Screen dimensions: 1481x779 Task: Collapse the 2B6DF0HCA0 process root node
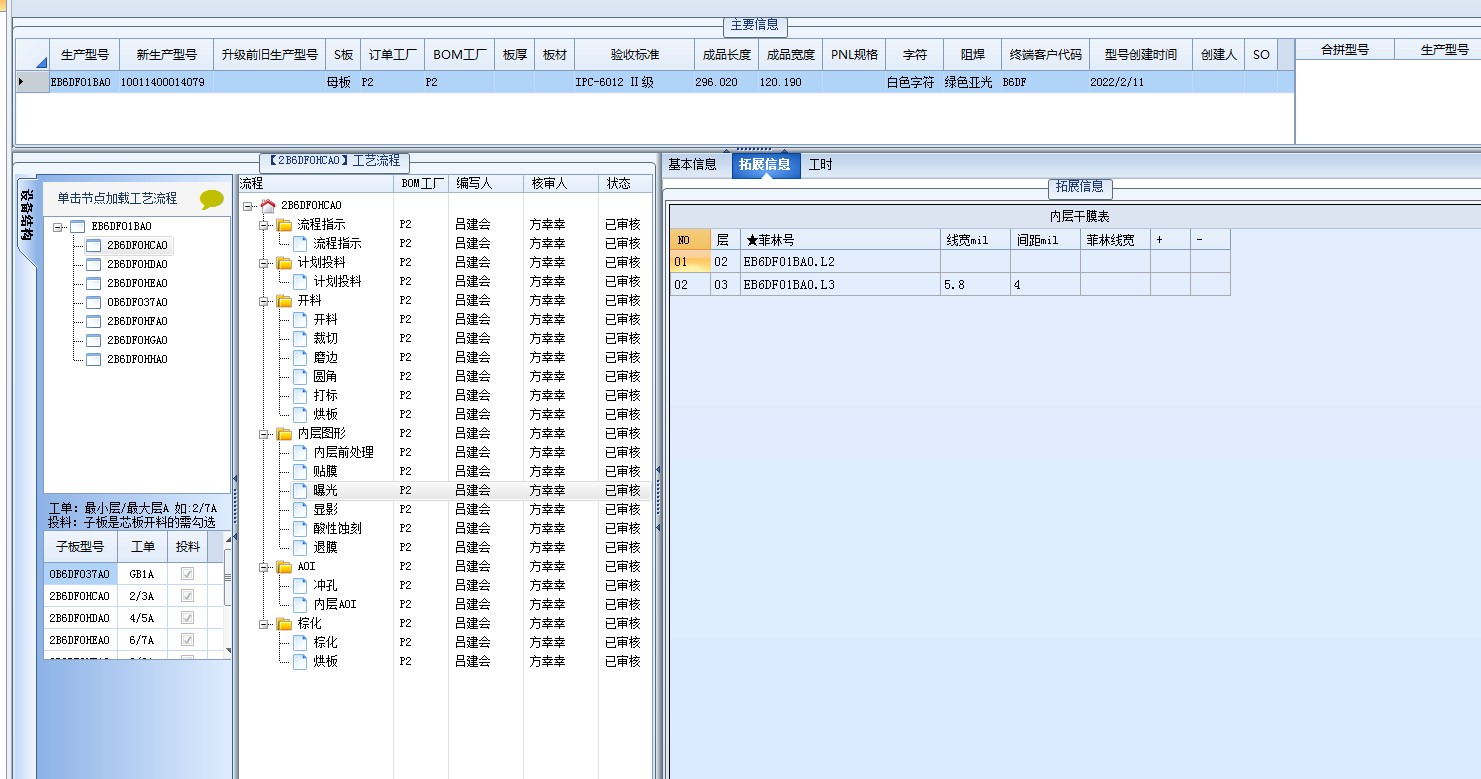(x=248, y=206)
